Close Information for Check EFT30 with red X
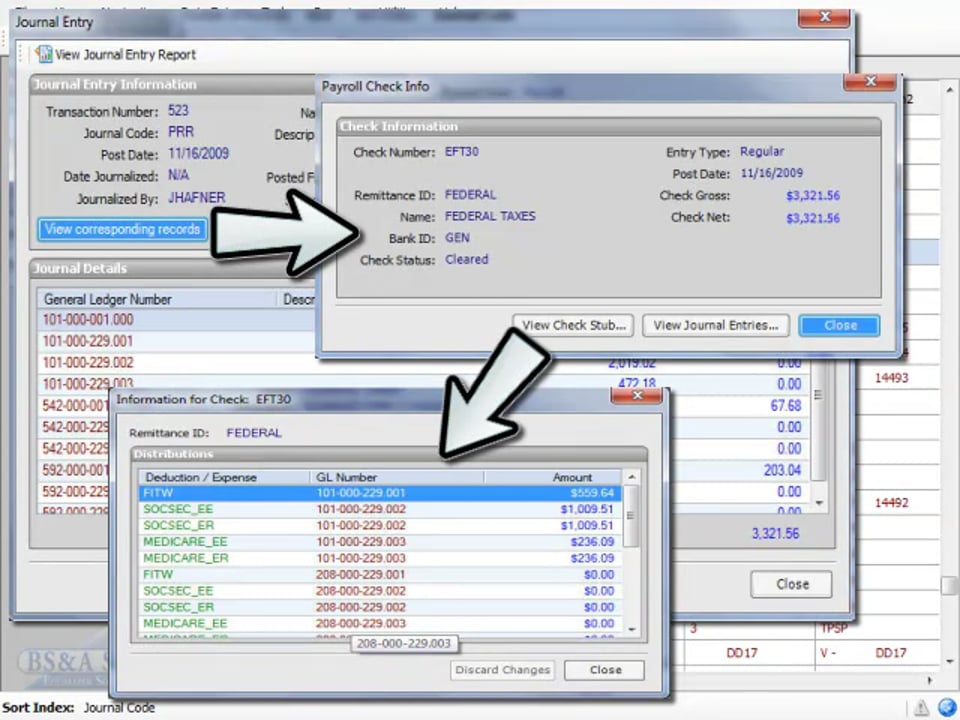 coord(637,396)
